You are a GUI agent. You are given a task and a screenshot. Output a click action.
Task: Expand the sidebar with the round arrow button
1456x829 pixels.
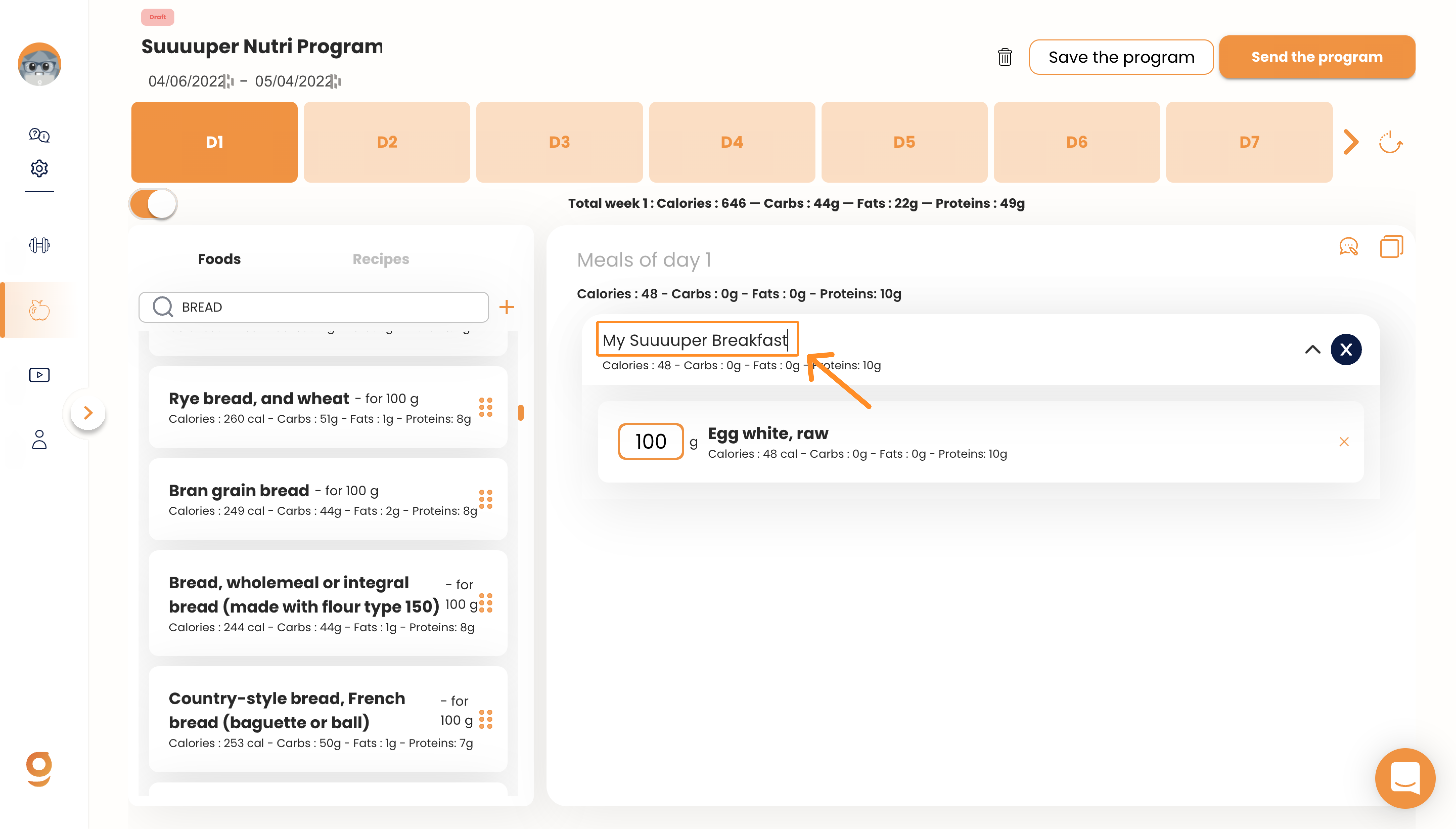88,412
